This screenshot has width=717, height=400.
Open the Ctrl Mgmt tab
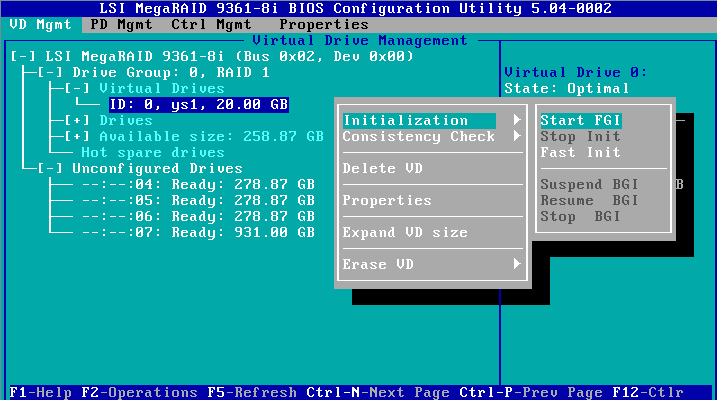(211, 25)
